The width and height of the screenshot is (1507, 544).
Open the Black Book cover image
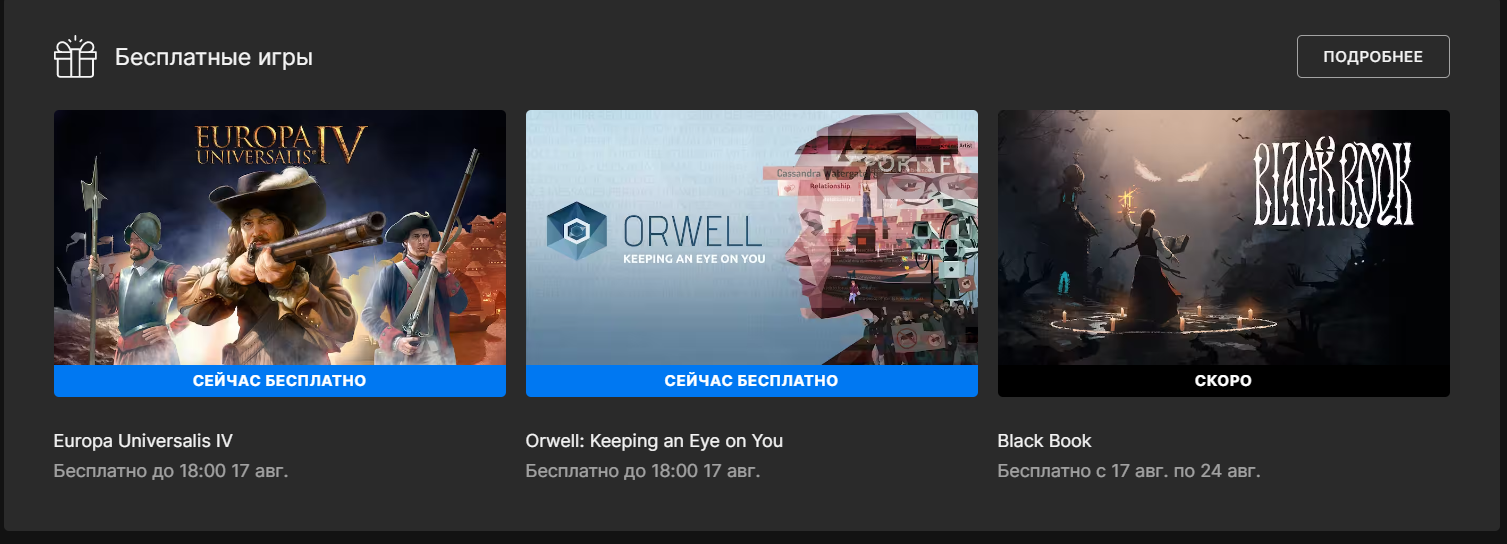[1224, 237]
